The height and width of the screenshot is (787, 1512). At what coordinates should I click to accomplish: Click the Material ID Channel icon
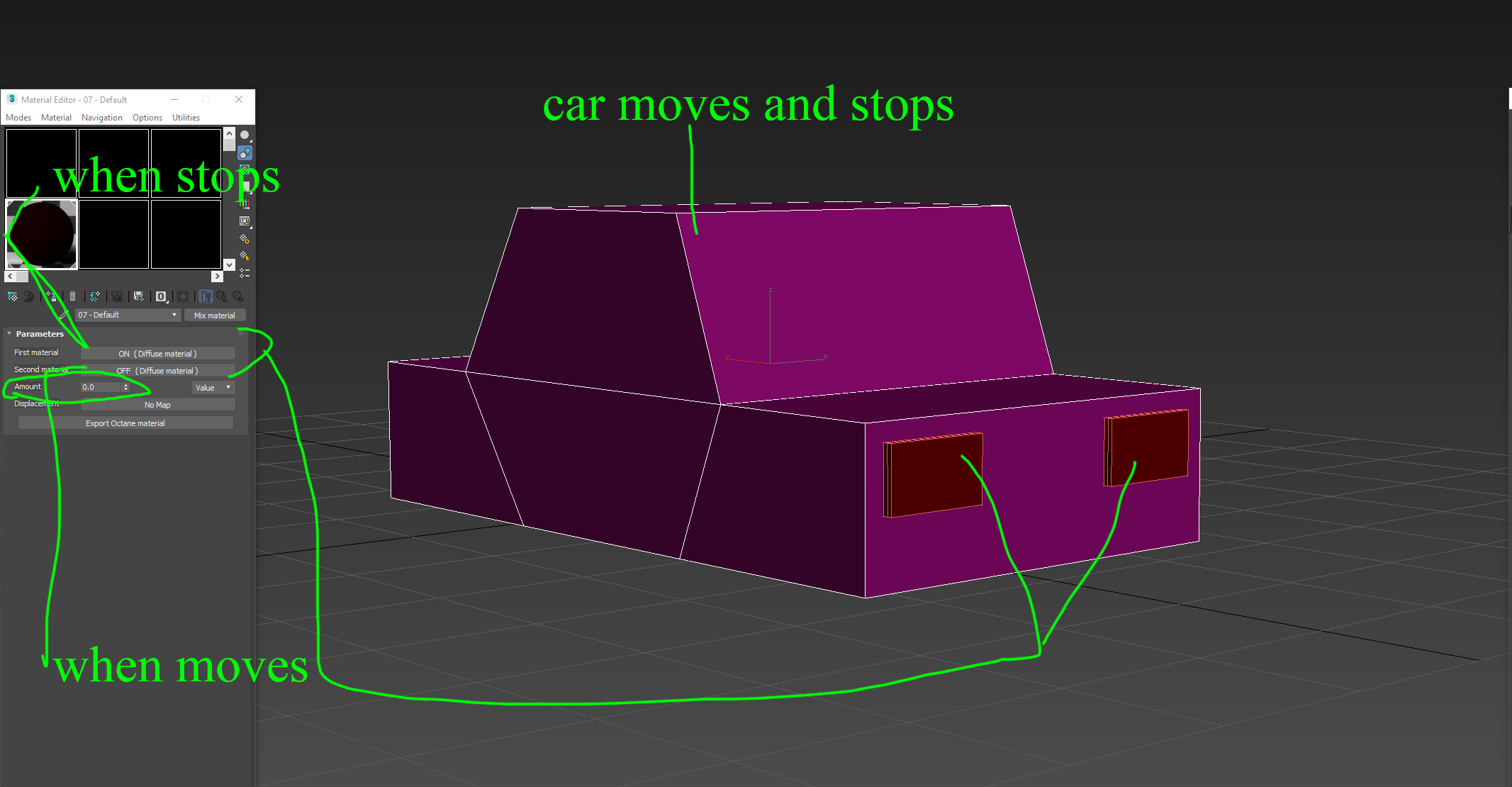tap(161, 296)
